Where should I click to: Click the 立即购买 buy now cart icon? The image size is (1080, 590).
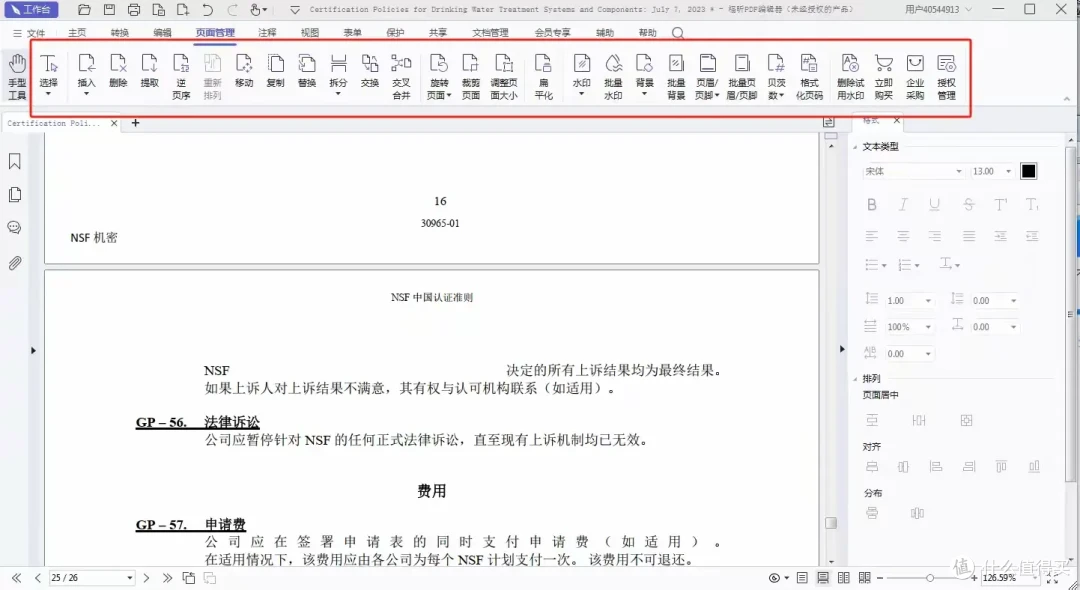pyautogui.click(x=884, y=65)
